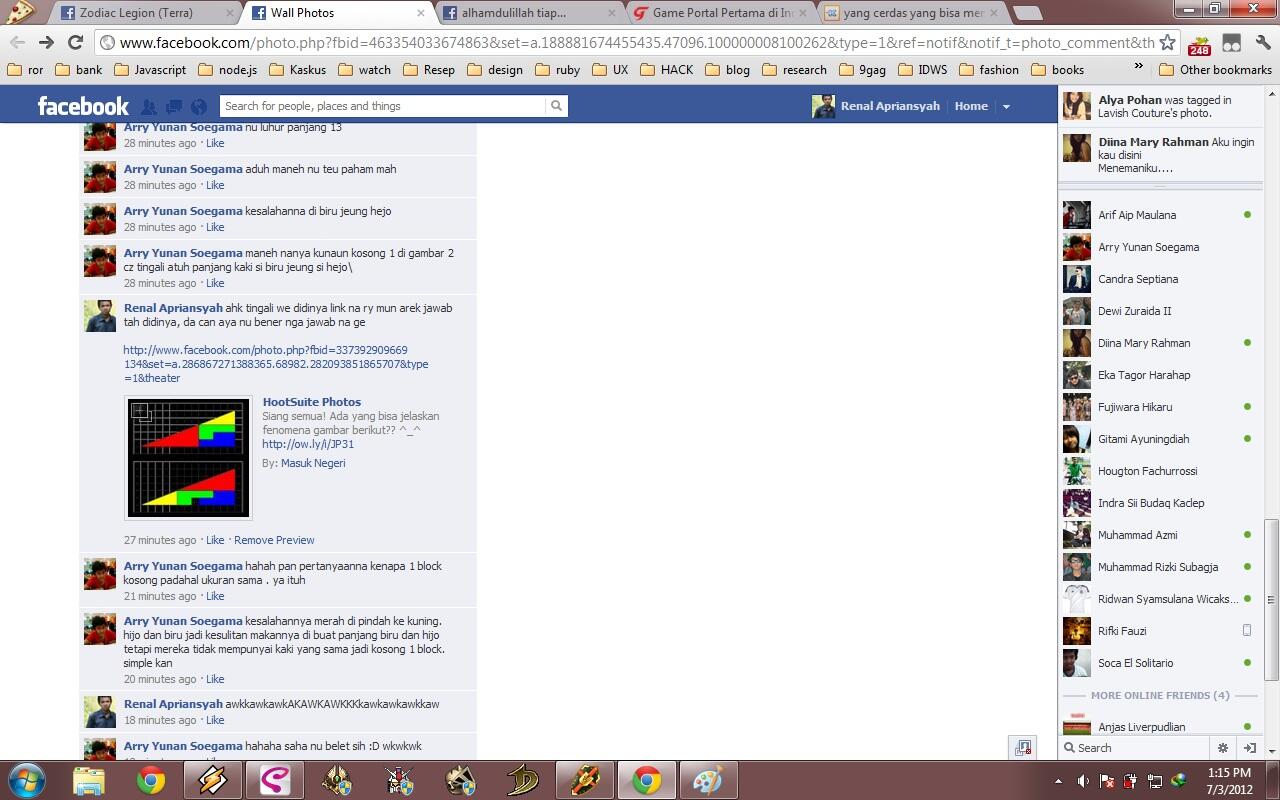Like the comment "kesalahanna di biru jeung hejo"

215,227
